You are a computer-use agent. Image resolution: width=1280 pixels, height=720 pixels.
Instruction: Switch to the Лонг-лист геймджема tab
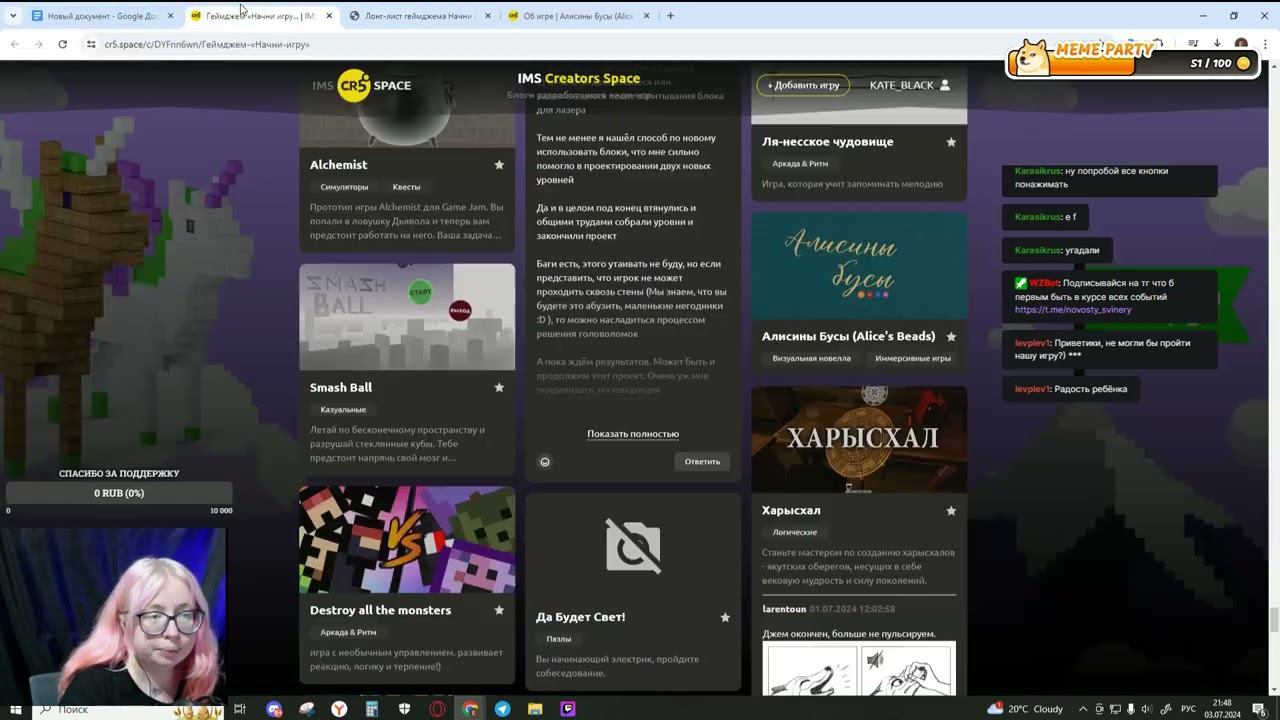click(418, 16)
